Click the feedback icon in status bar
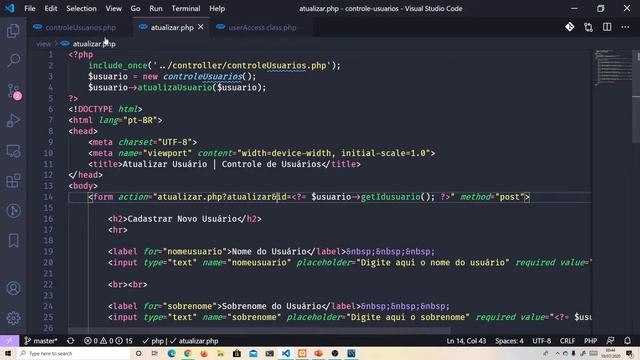Screen dimensions: 640x360 [x=610, y=340]
